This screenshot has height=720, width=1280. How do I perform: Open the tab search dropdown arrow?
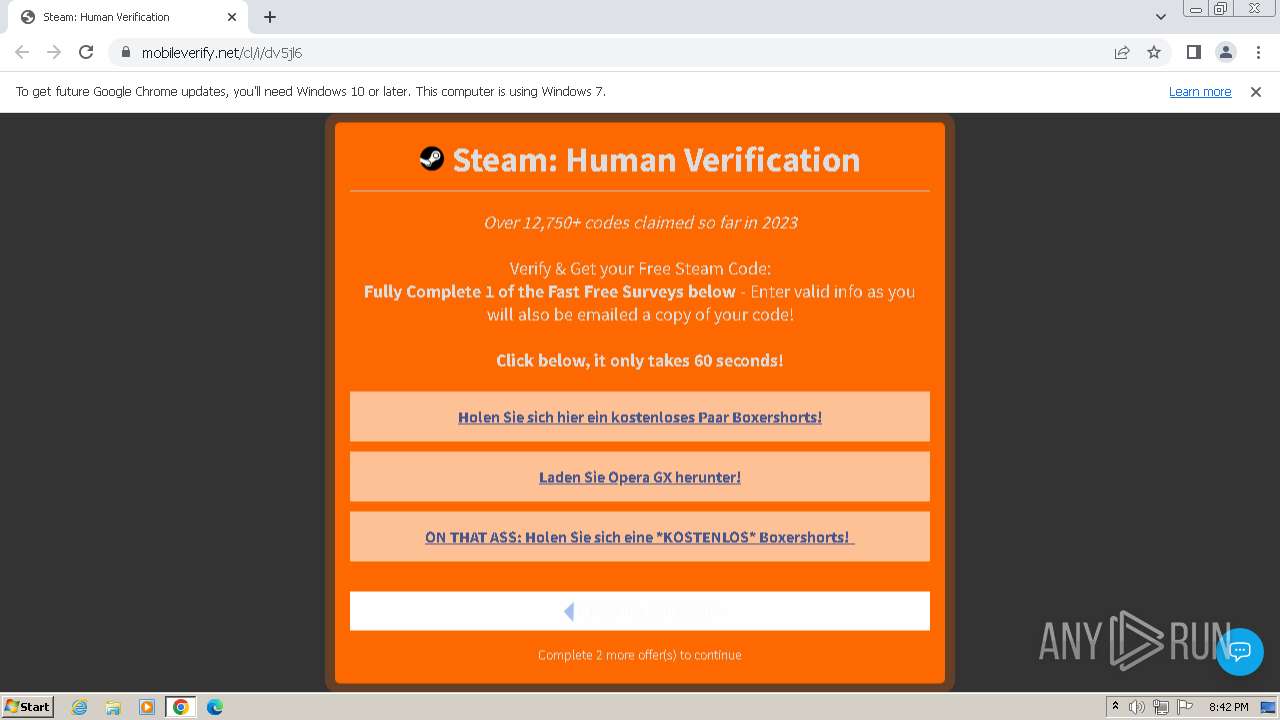[1160, 17]
